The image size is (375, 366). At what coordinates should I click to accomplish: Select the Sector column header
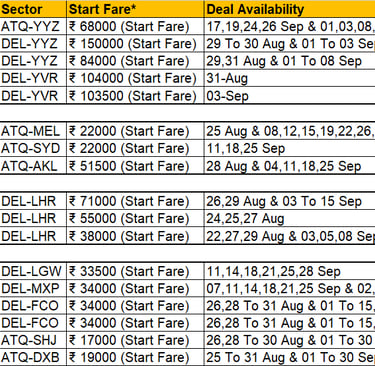pyautogui.click(x=33, y=9)
